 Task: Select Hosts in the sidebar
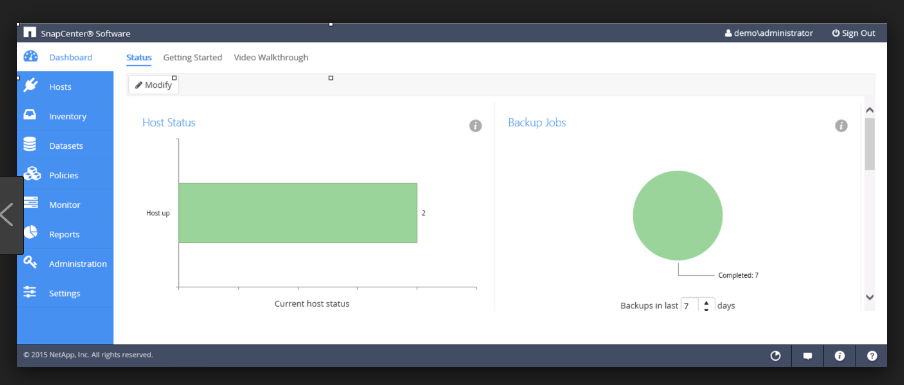[x=60, y=87]
